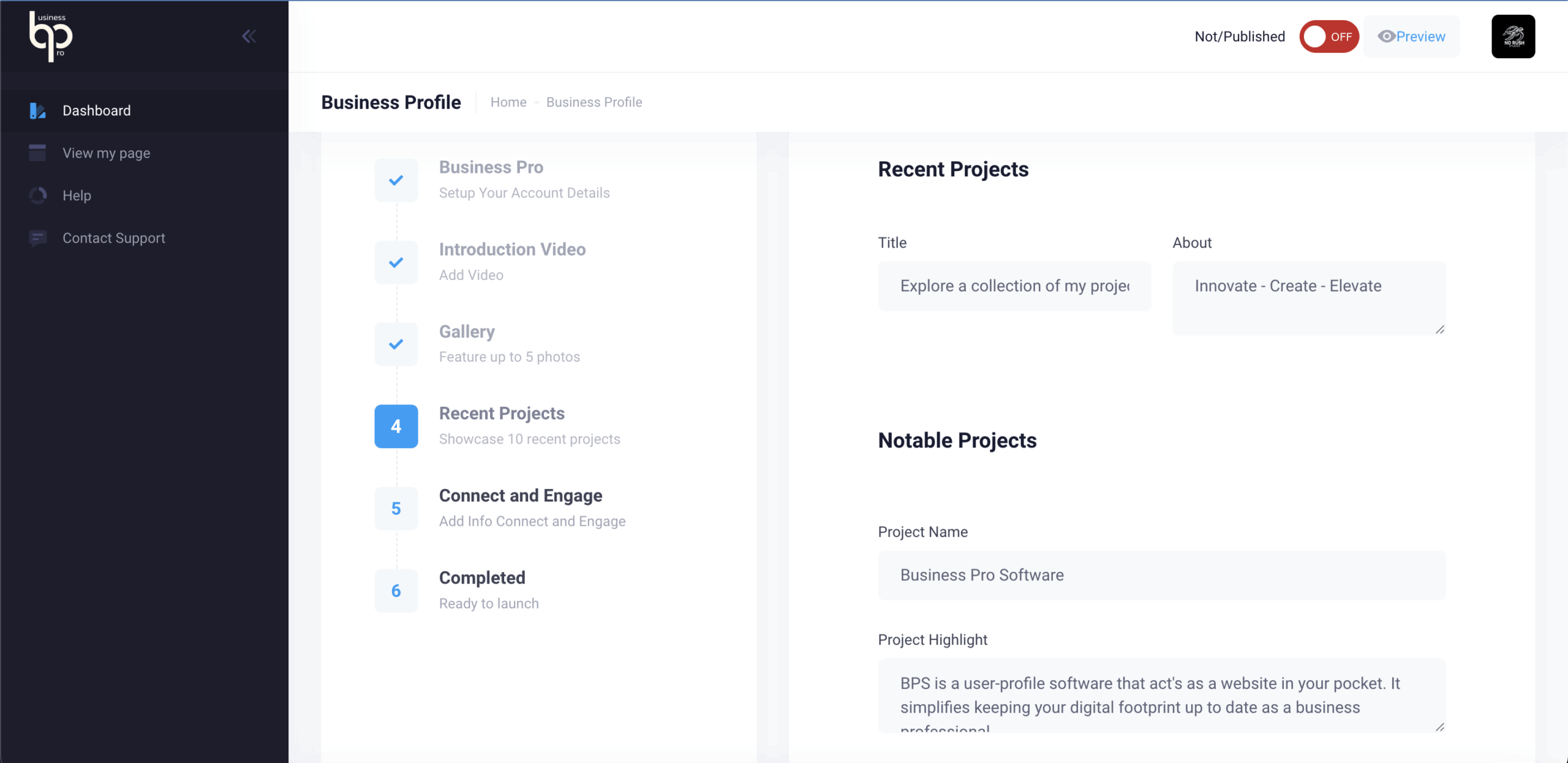The width and height of the screenshot is (1568, 763).
Task: Click the About textarea resize handle
Action: (x=1439, y=330)
